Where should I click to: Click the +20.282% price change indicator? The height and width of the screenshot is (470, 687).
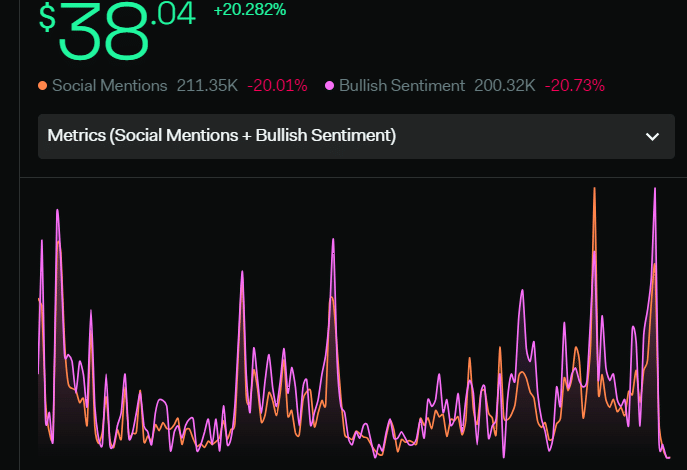[250, 10]
